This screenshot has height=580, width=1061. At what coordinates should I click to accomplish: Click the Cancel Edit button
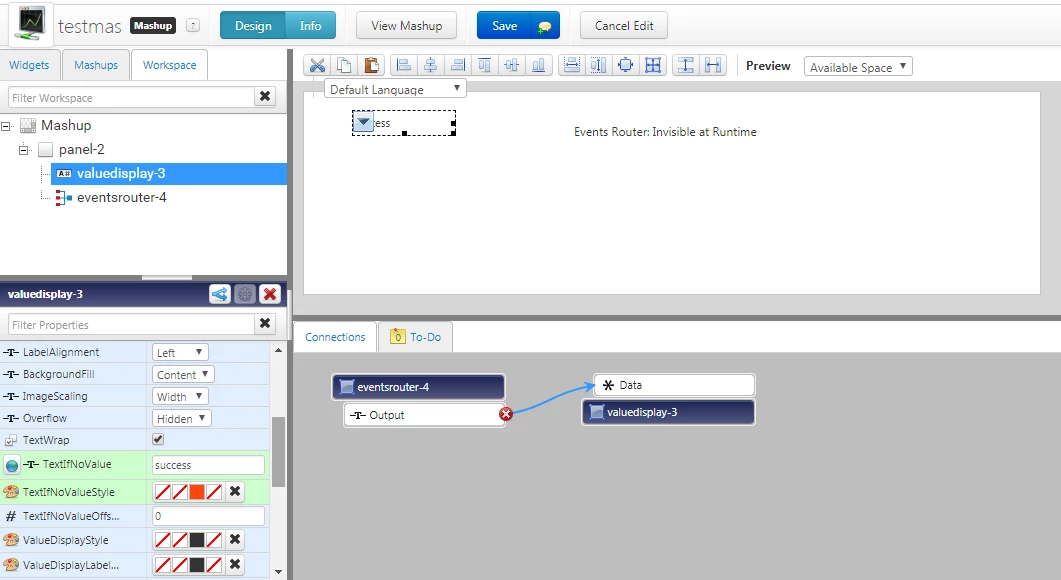pyautogui.click(x=624, y=26)
